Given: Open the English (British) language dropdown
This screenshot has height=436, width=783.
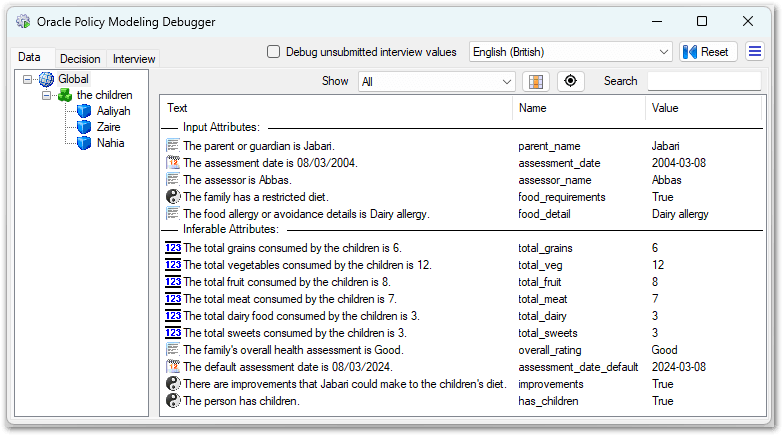Looking at the screenshot, I should (x=570, y=52).
